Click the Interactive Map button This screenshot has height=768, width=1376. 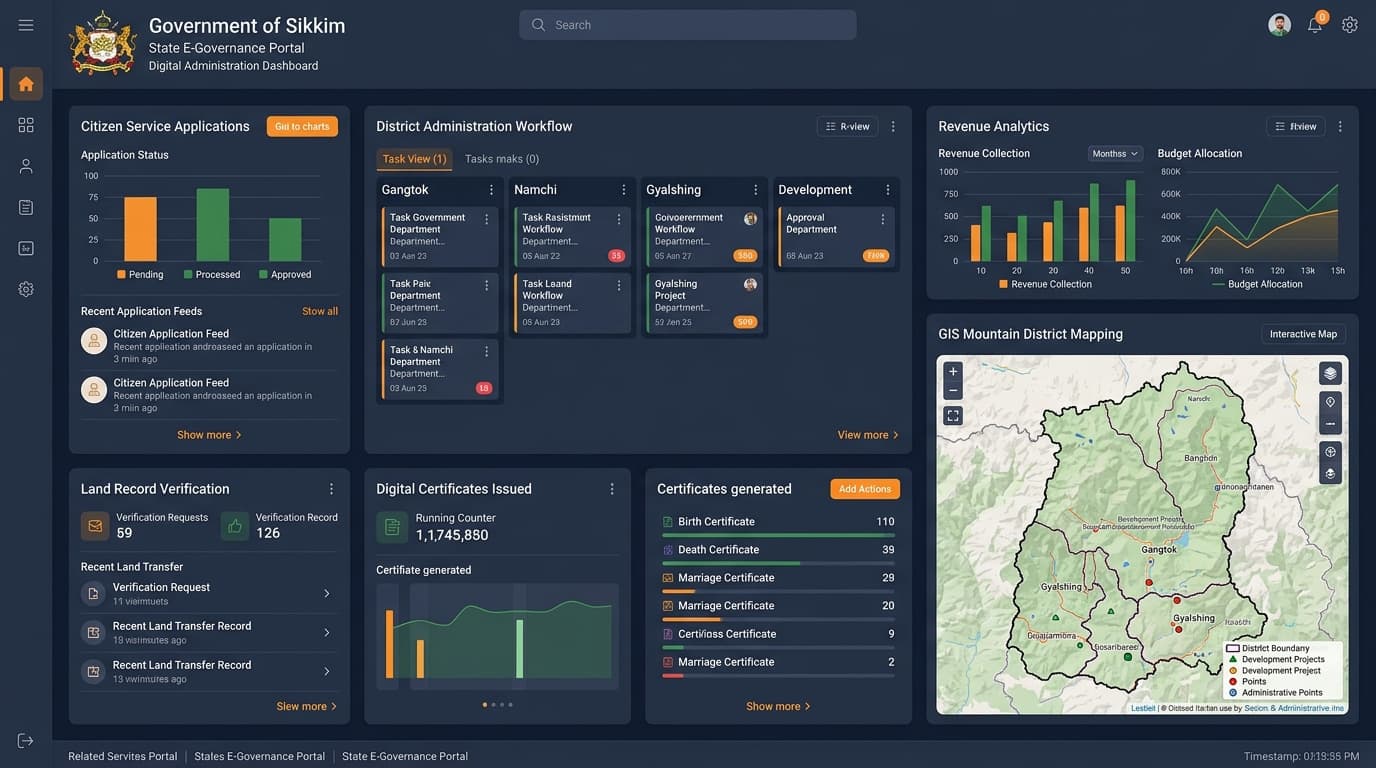coord(1303,334)
